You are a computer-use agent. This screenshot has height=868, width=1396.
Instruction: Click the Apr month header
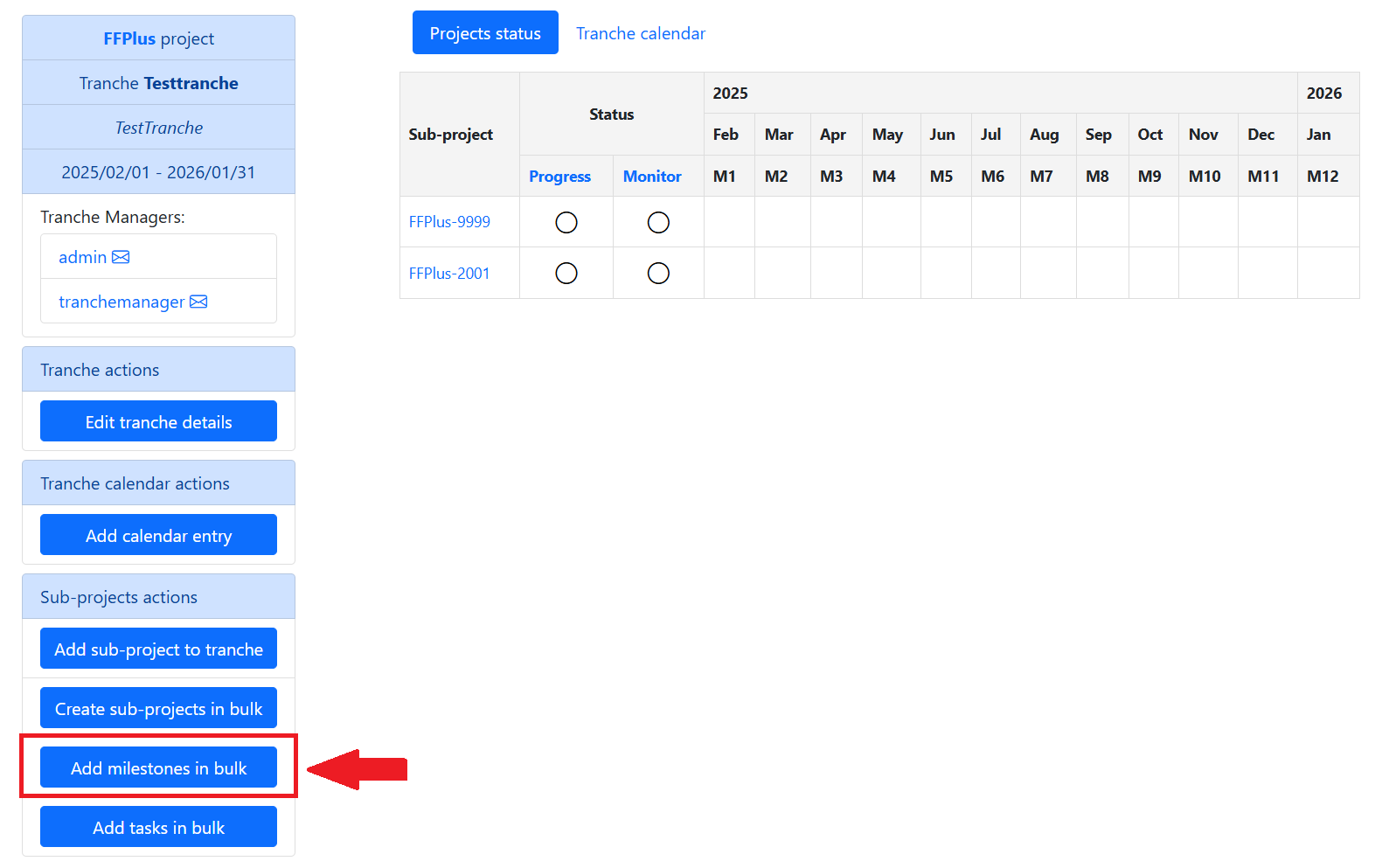click(837, 135)
